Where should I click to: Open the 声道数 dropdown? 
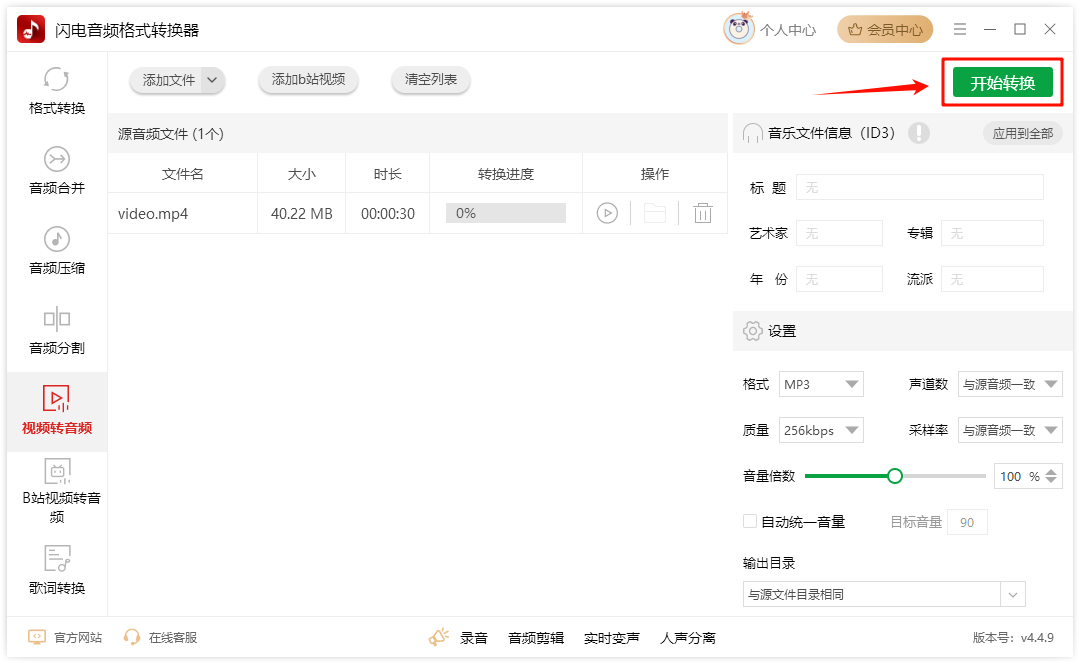pyautogui.click(x=1010, y=384)
